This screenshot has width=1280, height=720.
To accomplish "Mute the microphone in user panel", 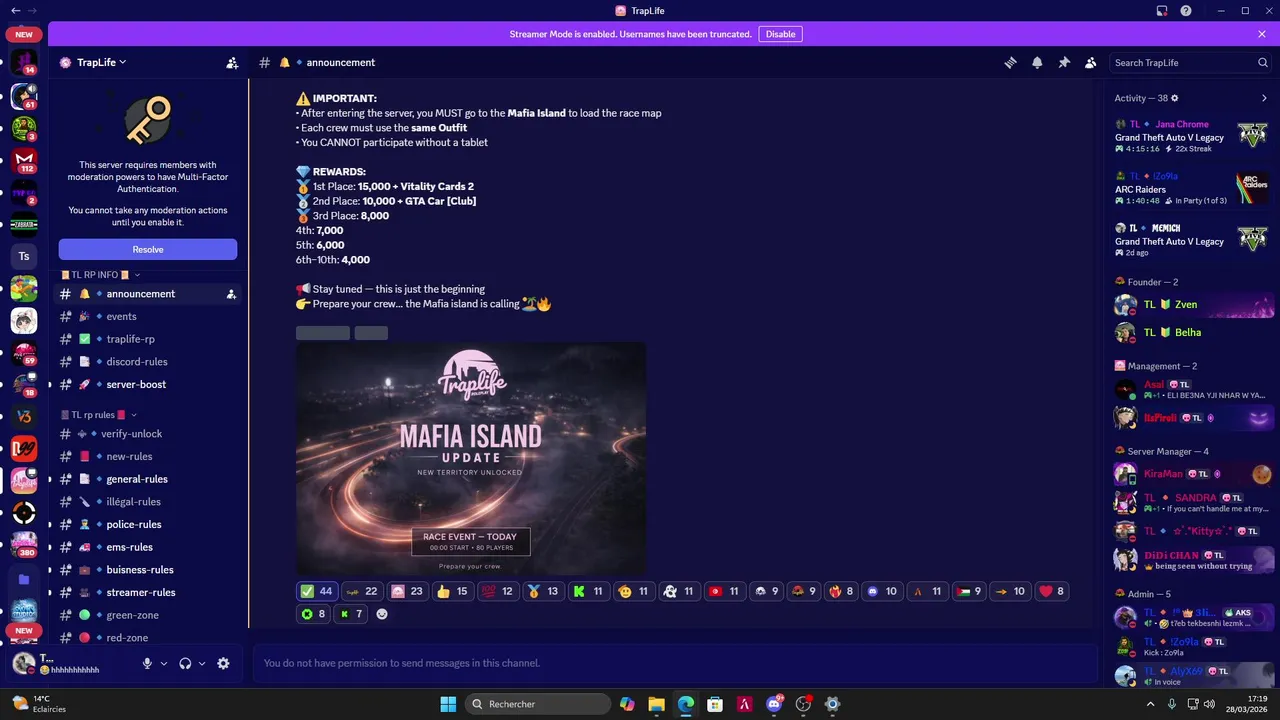I will [x=147, y=663].
